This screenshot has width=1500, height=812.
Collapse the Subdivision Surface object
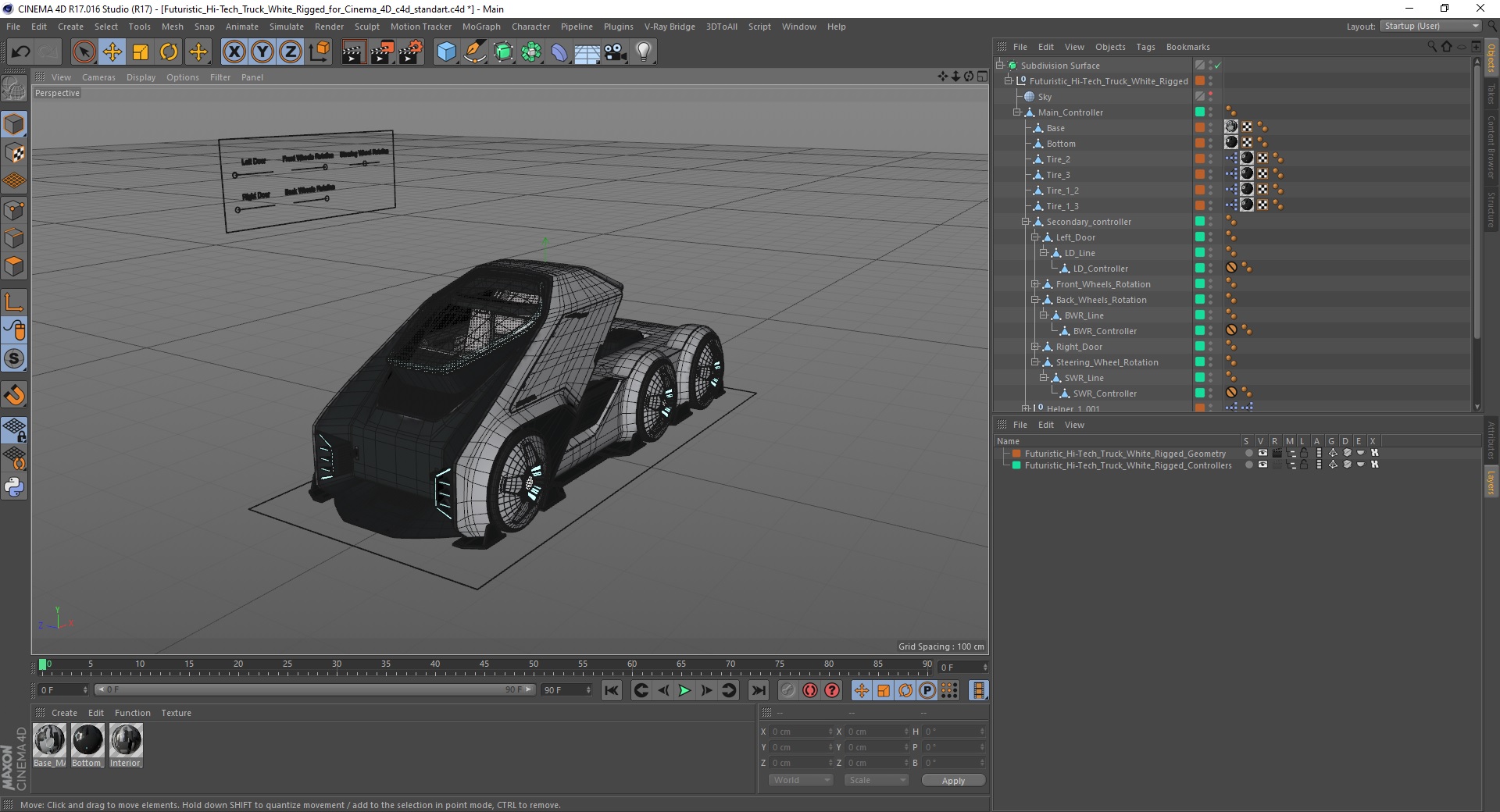pos(999,66)
